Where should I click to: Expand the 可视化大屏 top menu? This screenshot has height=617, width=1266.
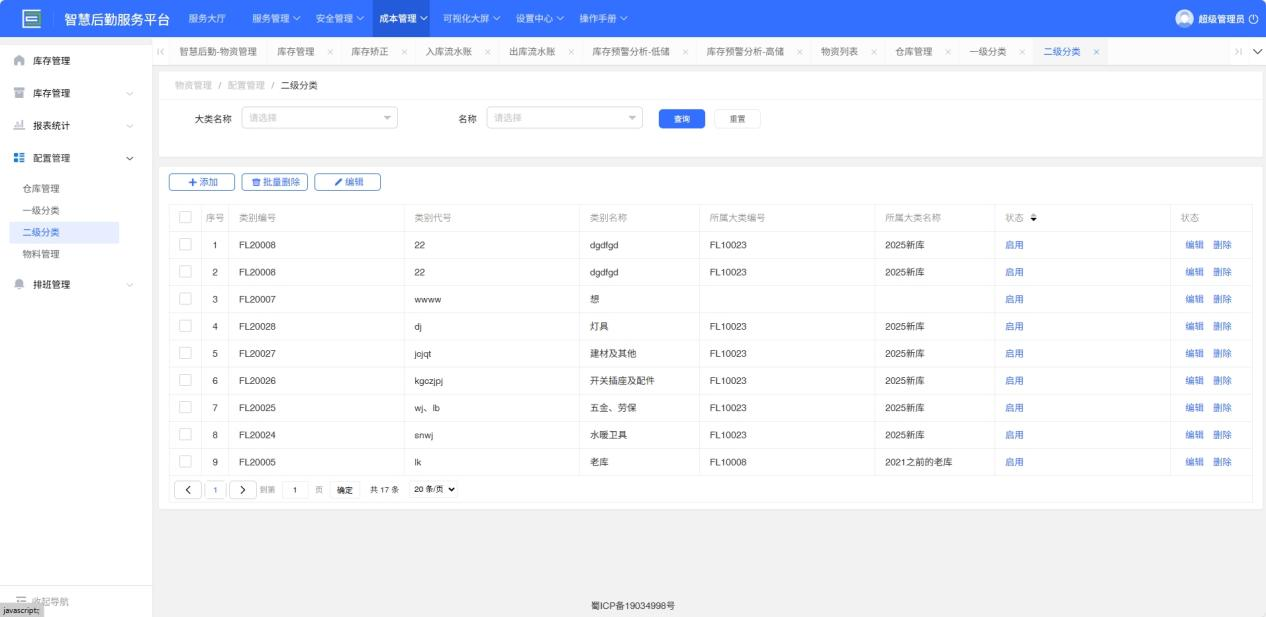coord(471,19)
